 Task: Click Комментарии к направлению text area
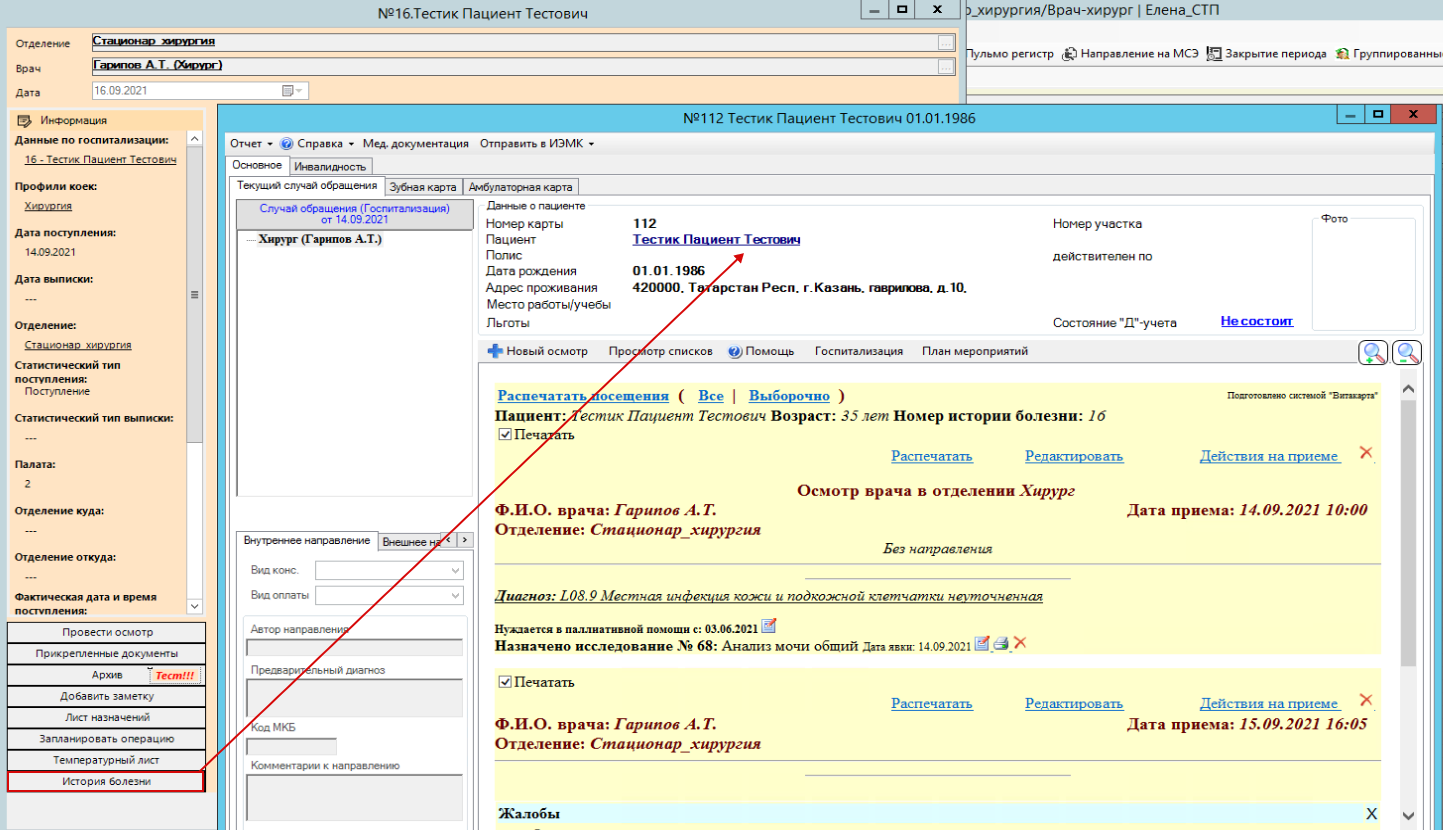tap(354, 798)
